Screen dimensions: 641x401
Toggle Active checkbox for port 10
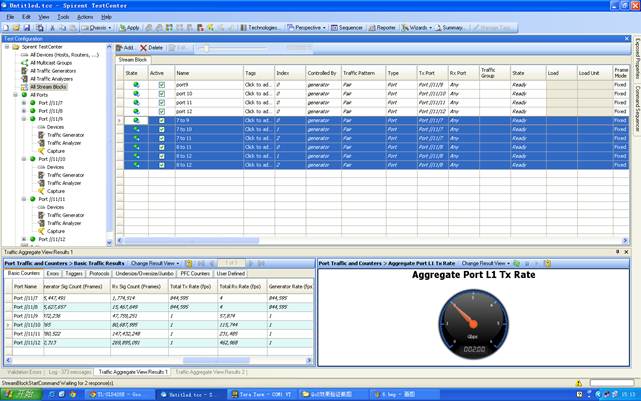pyautogui.click(x=162, y=94)
